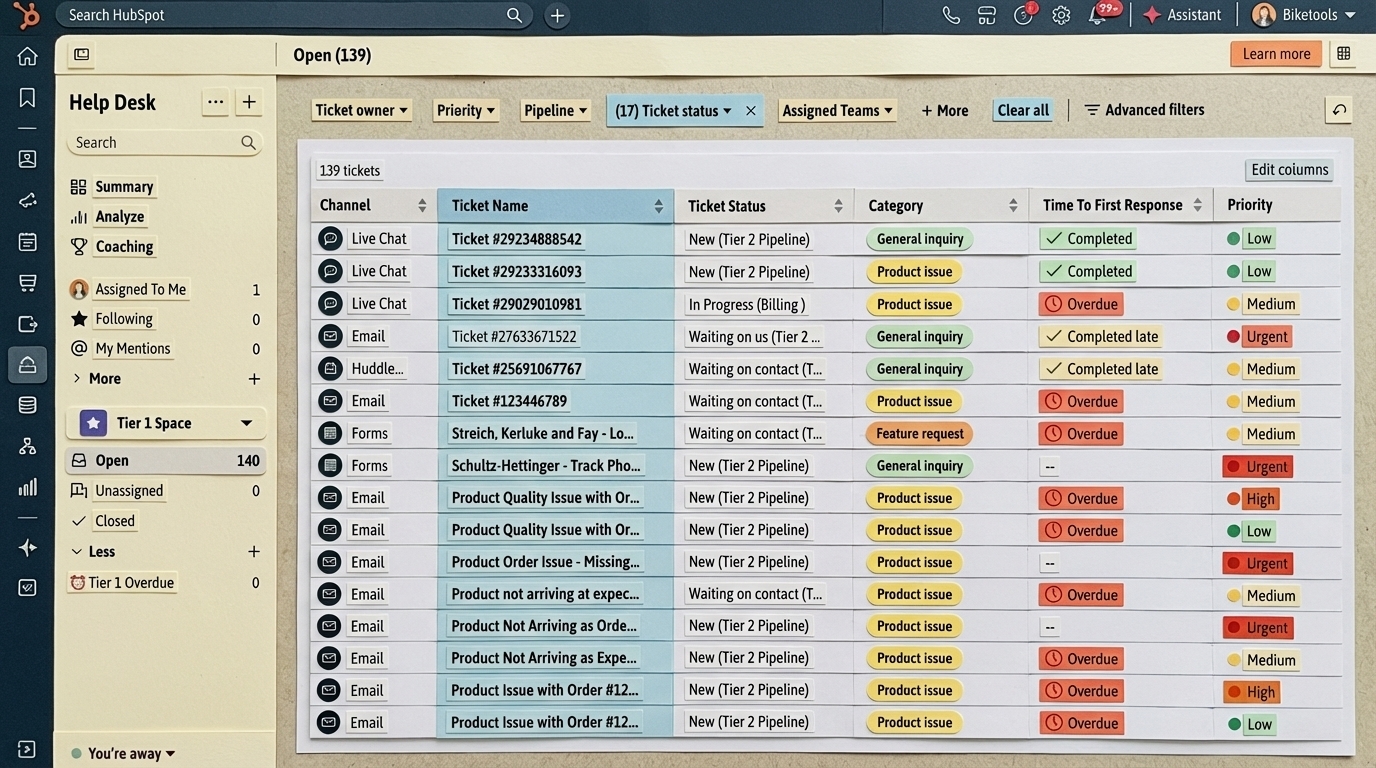Toggle sort on the Ticket Name column
Screen dimensions: 1376x768
[658, 205]
